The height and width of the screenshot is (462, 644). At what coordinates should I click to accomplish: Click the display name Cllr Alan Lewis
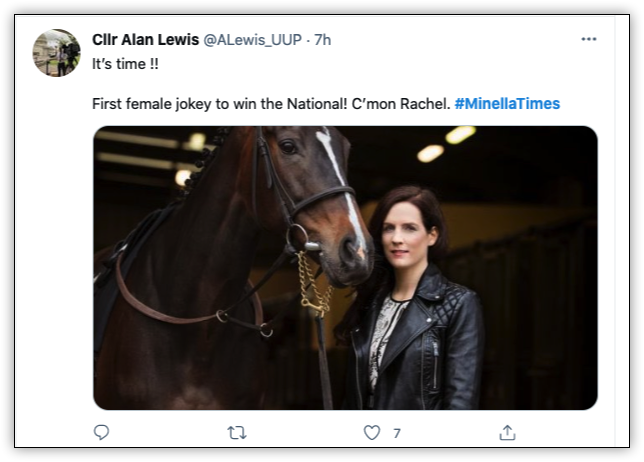coord(145,40)
